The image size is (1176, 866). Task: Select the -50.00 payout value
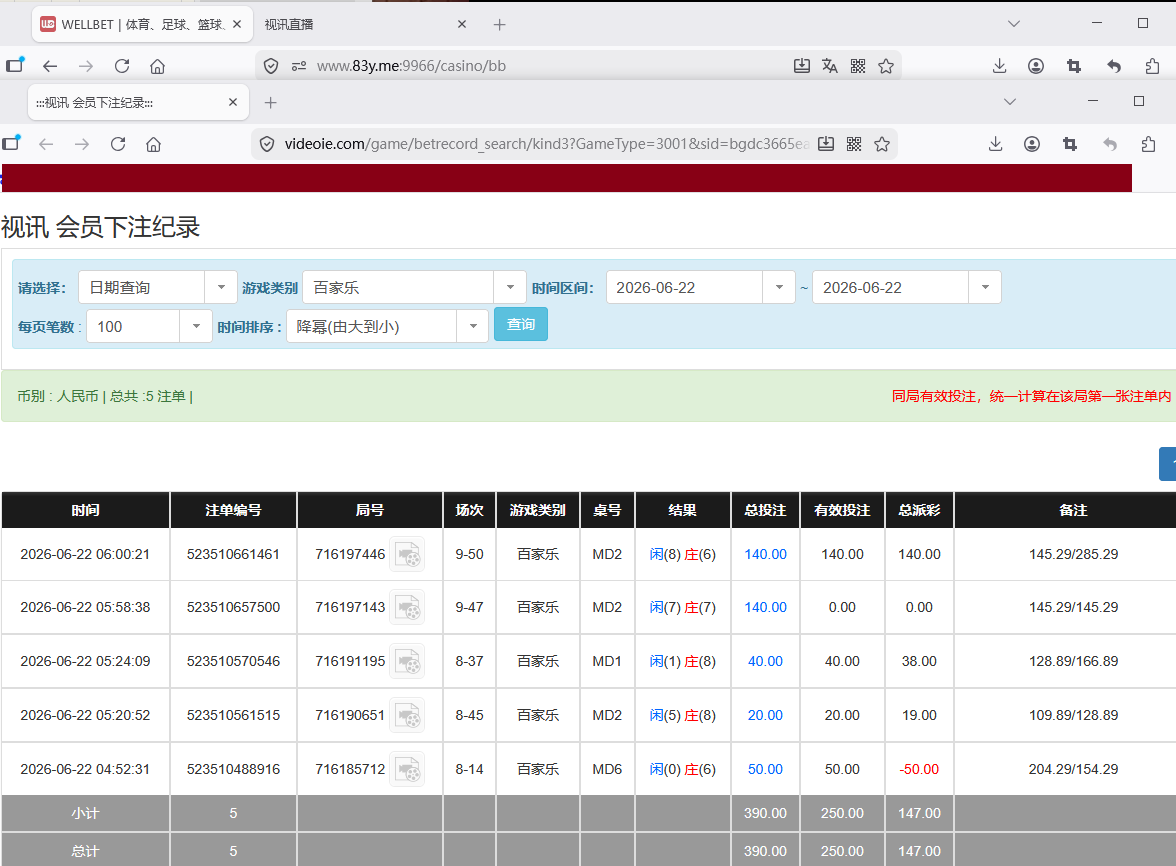pos(920,769)
